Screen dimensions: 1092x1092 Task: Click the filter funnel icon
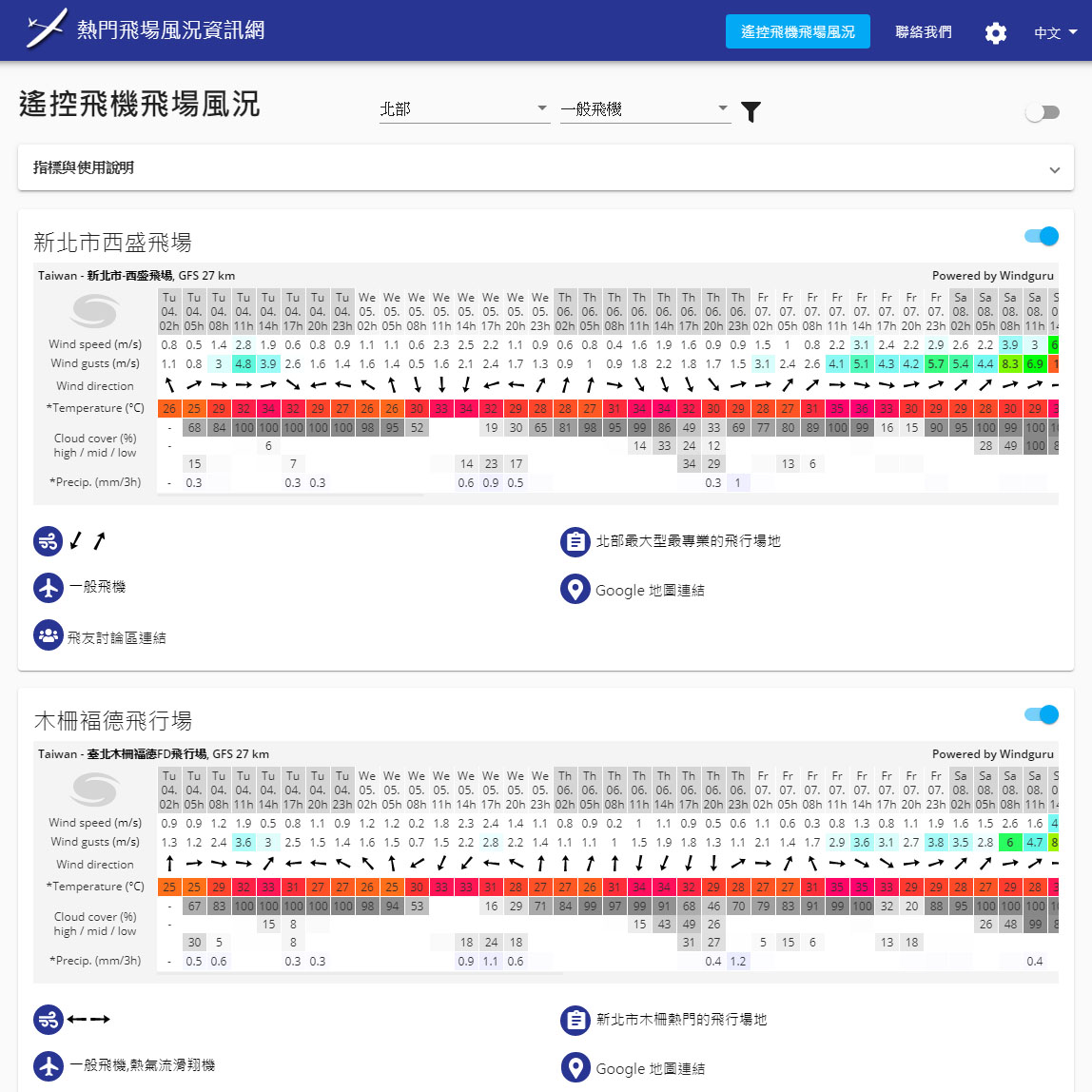[x=751, y=112]
